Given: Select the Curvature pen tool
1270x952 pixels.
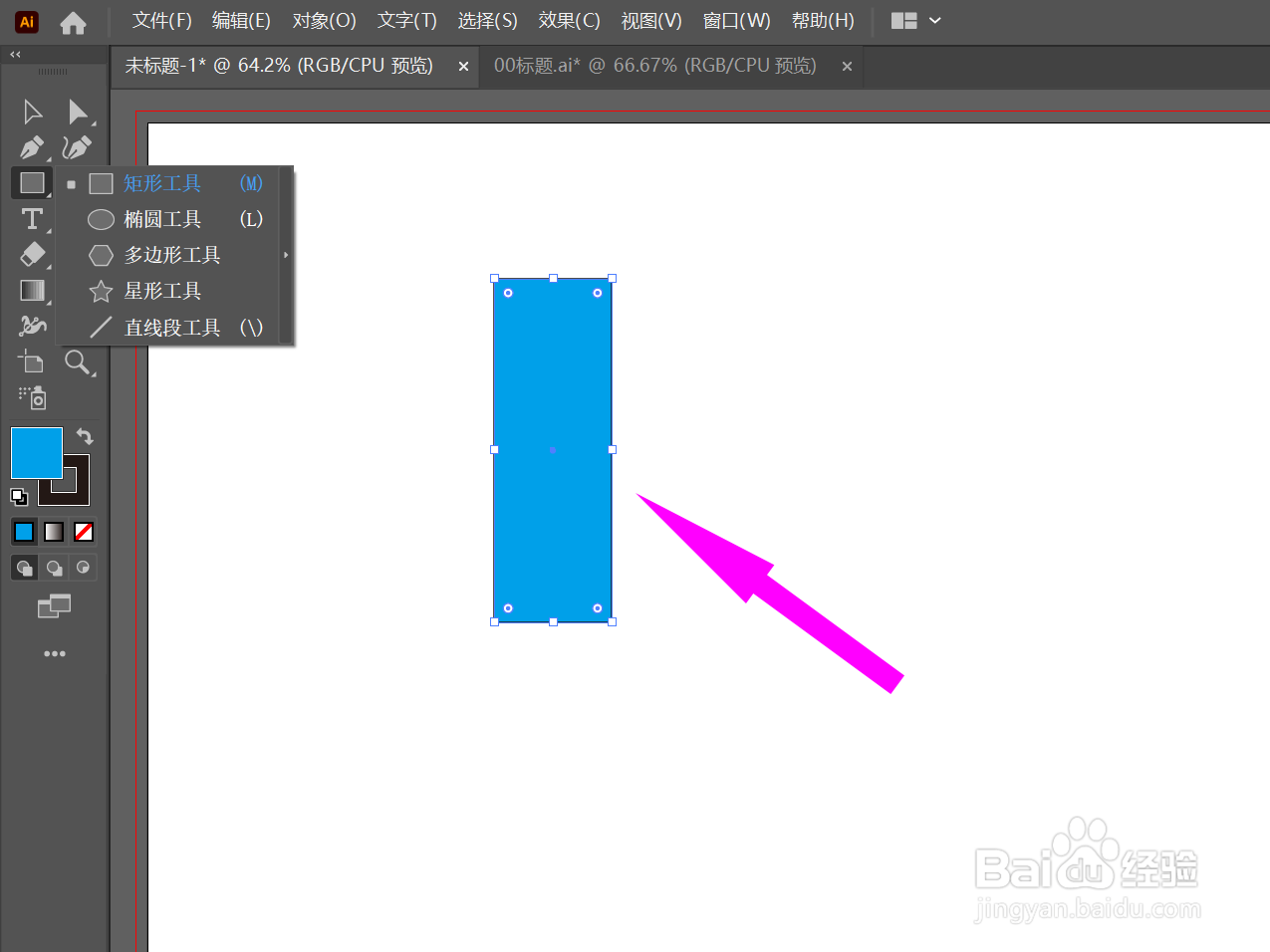Looking at the screenshot, I should click(77, 147).
